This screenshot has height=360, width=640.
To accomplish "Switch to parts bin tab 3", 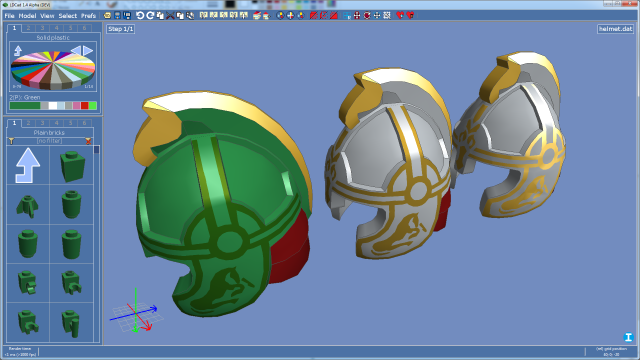I will pos(42,123).
